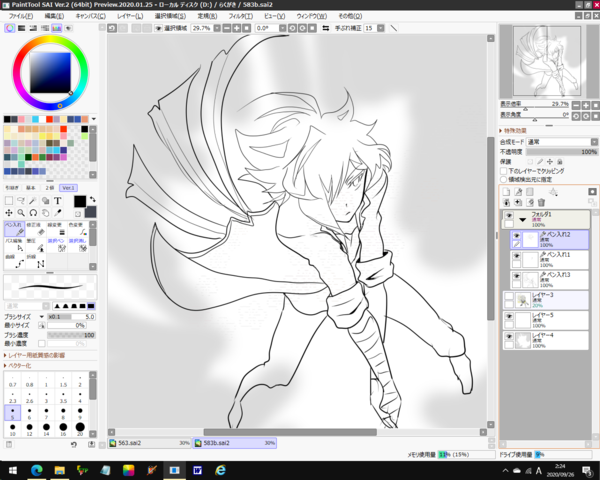Select the 筆圧 pressure edit tool
600x480 pixels.
point(36,245)
